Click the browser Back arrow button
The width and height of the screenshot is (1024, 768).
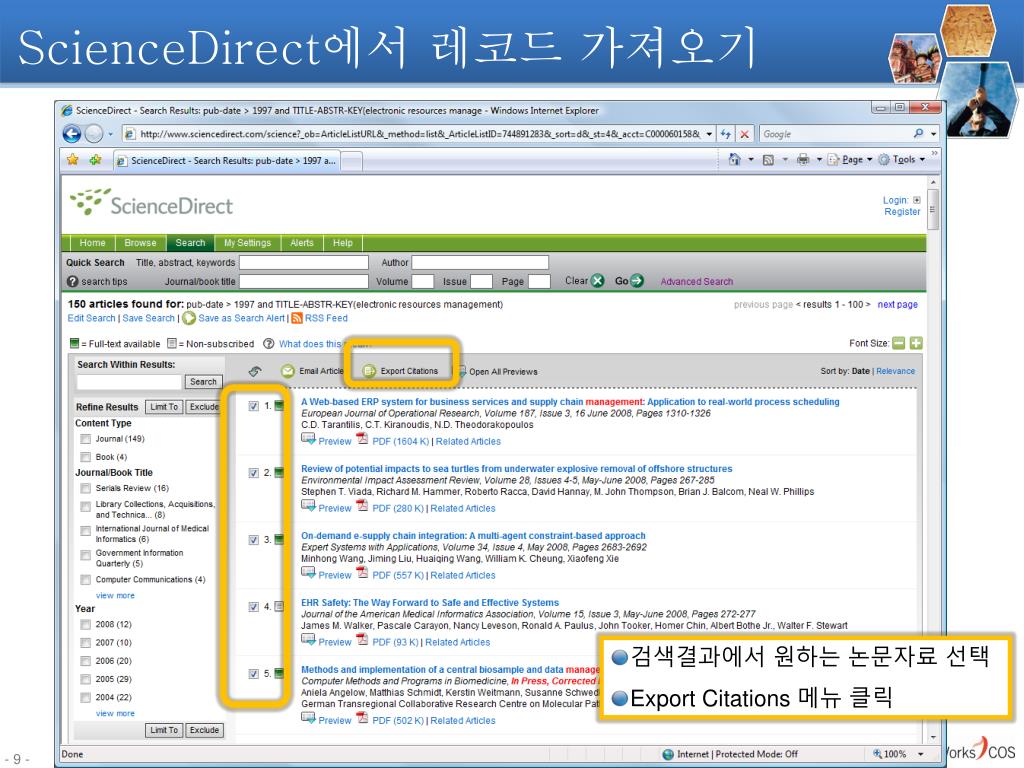point(72,134)
